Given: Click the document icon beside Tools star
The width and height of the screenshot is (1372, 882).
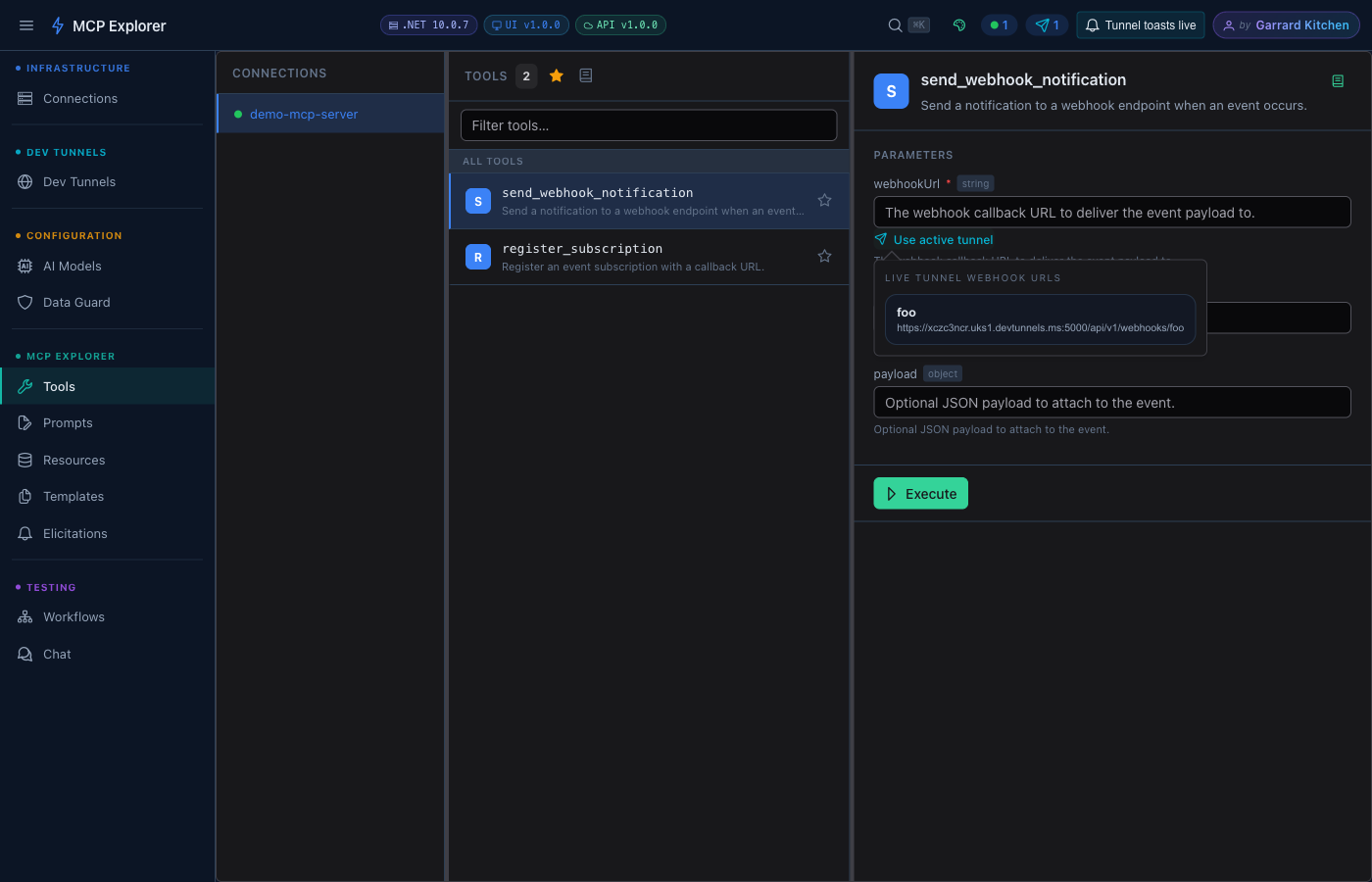Looking at the screenshot, I should 586,75.
